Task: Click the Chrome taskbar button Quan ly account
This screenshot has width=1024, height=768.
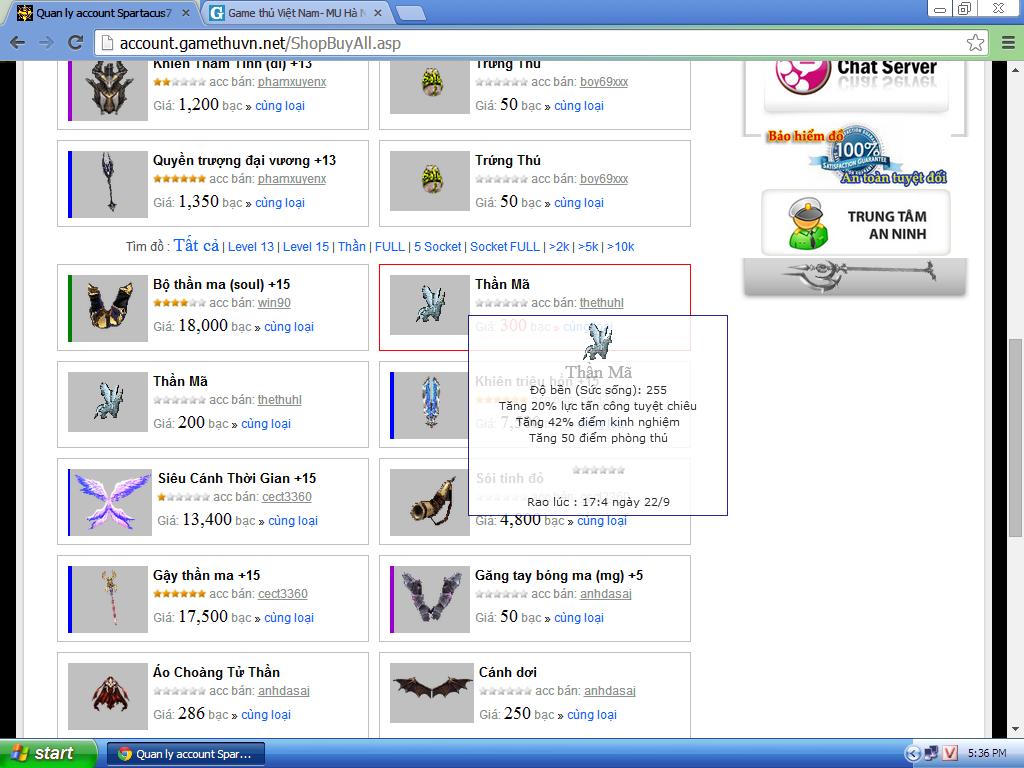Action: click(x=186, y=754)
